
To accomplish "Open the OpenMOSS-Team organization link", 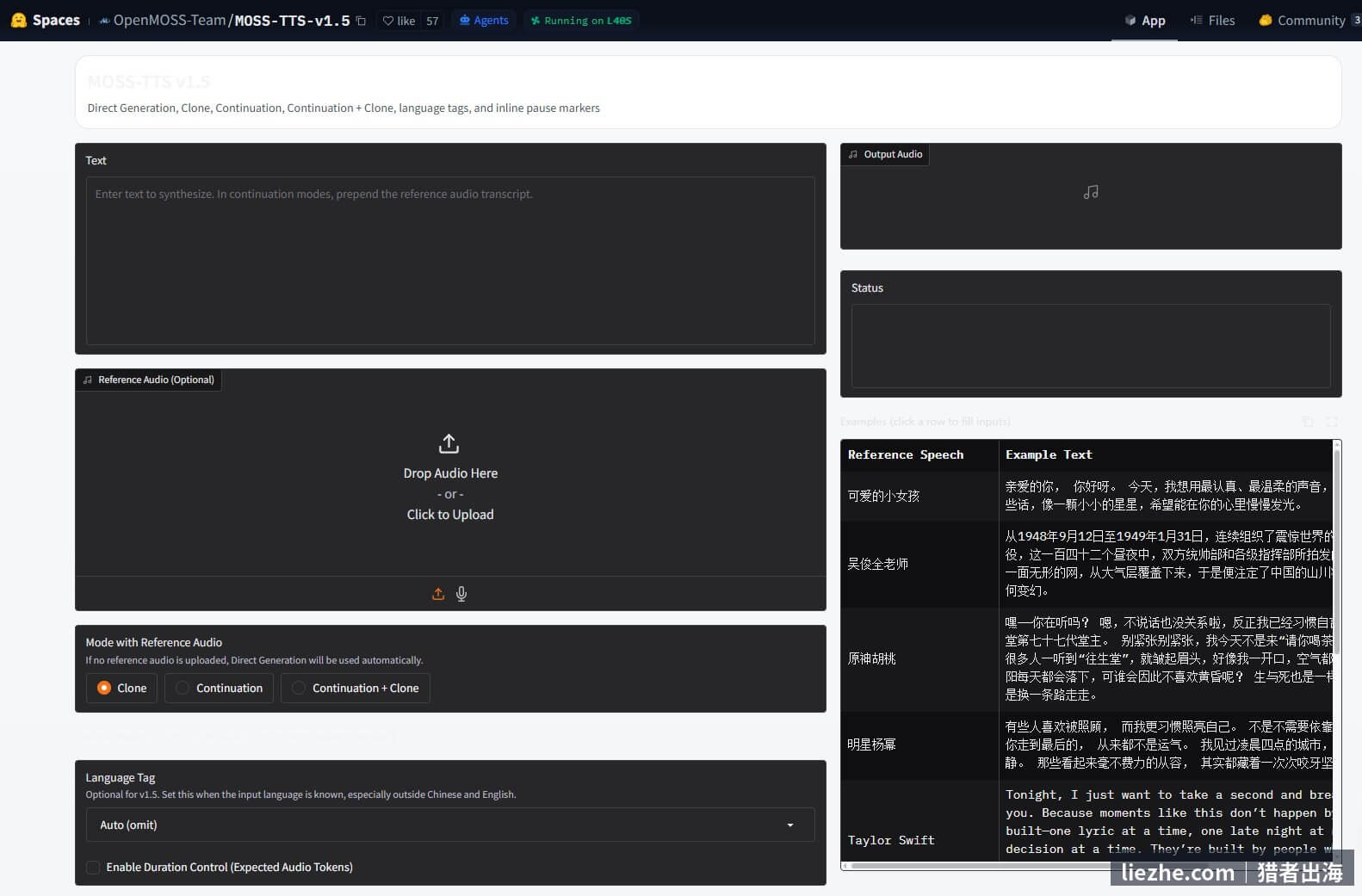I will tap(169, 20).
